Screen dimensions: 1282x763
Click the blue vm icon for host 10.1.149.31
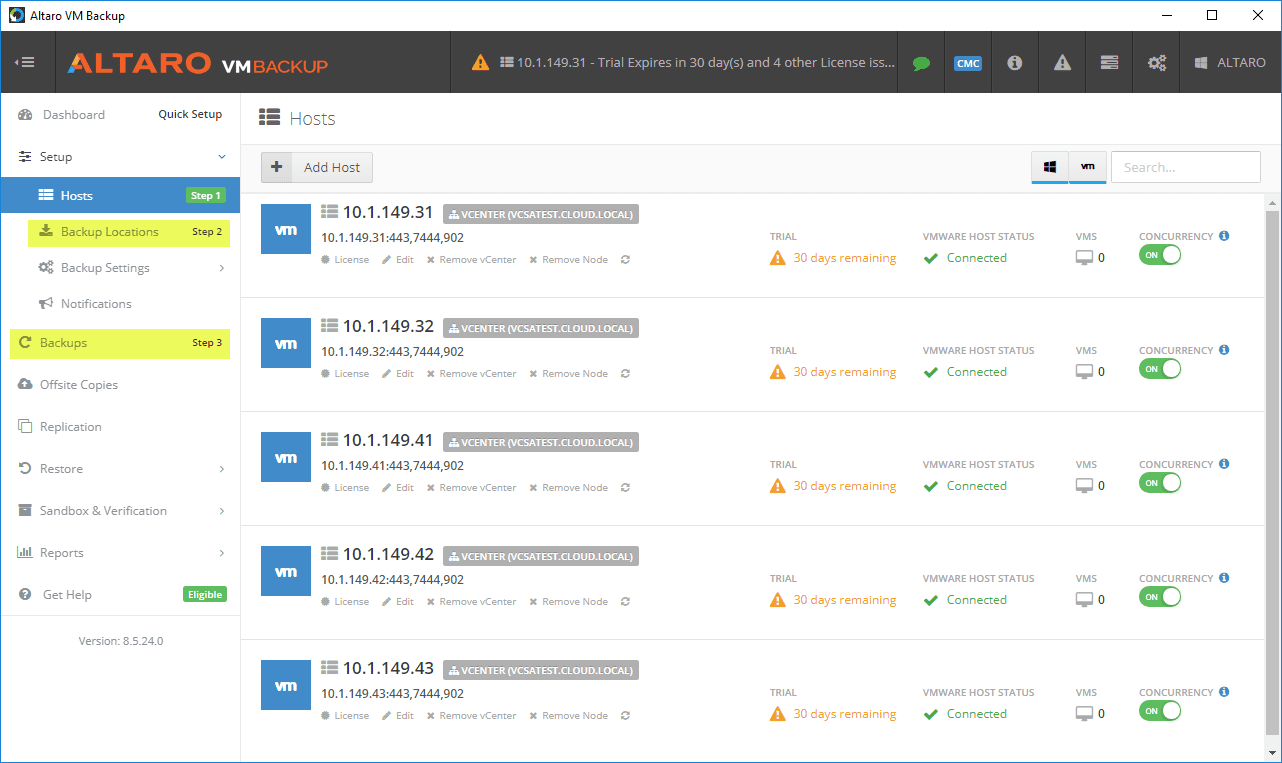click(x=286, y=229)
